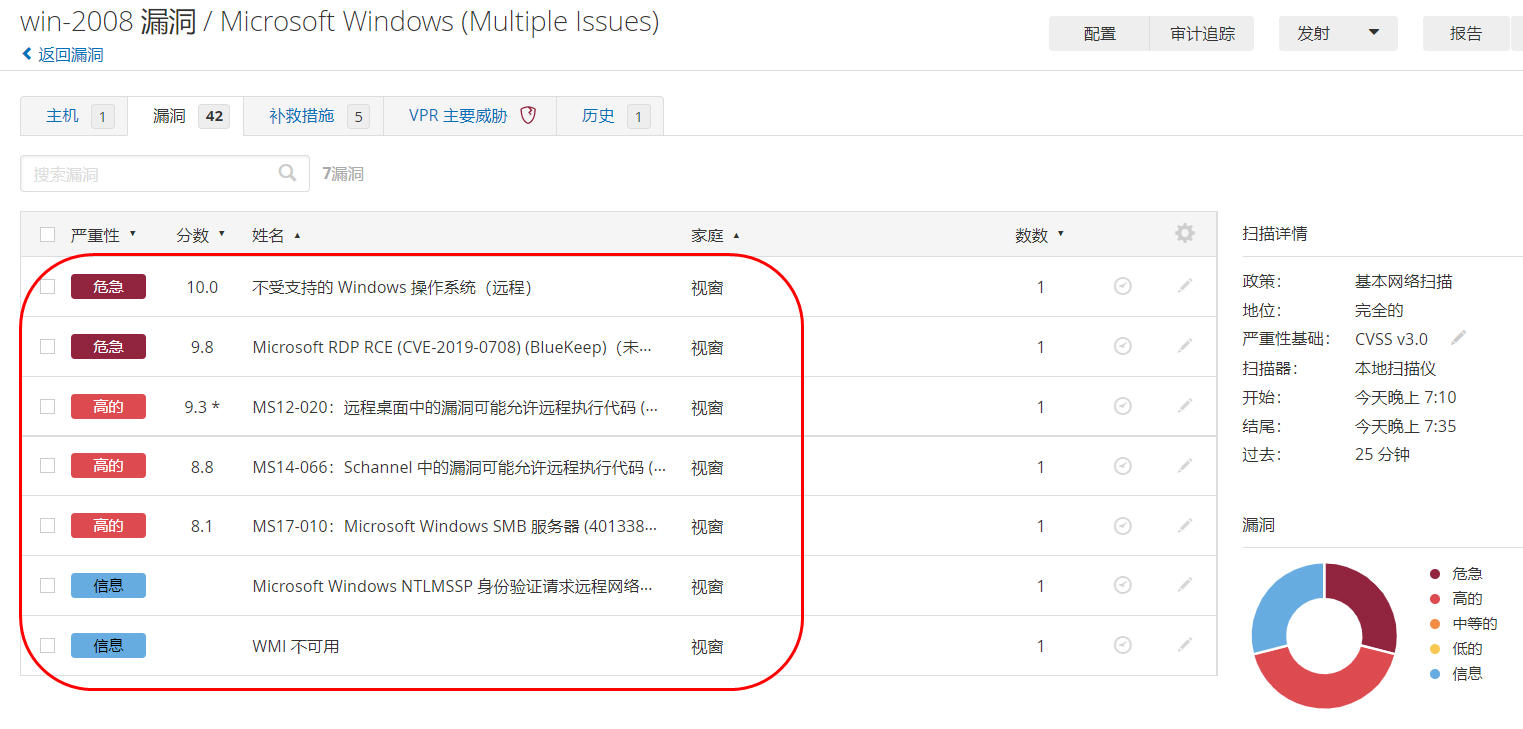Image resolution: width=1523 pixels, height=729 pixels.
Task: Open the MS17-010 SMB 服务器 entry
Action: (x=456, y=526)
